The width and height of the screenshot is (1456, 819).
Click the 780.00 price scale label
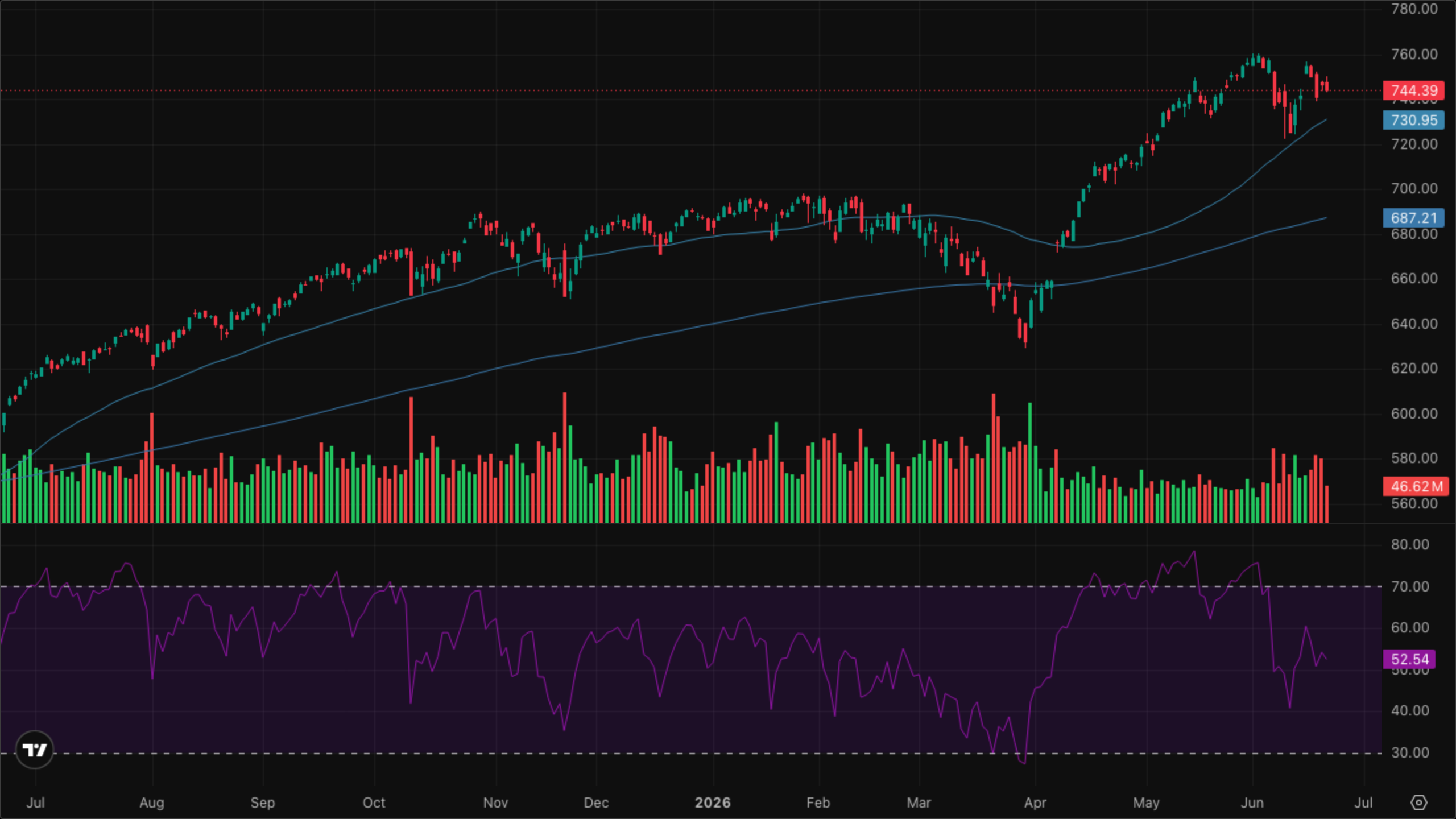1414,9
